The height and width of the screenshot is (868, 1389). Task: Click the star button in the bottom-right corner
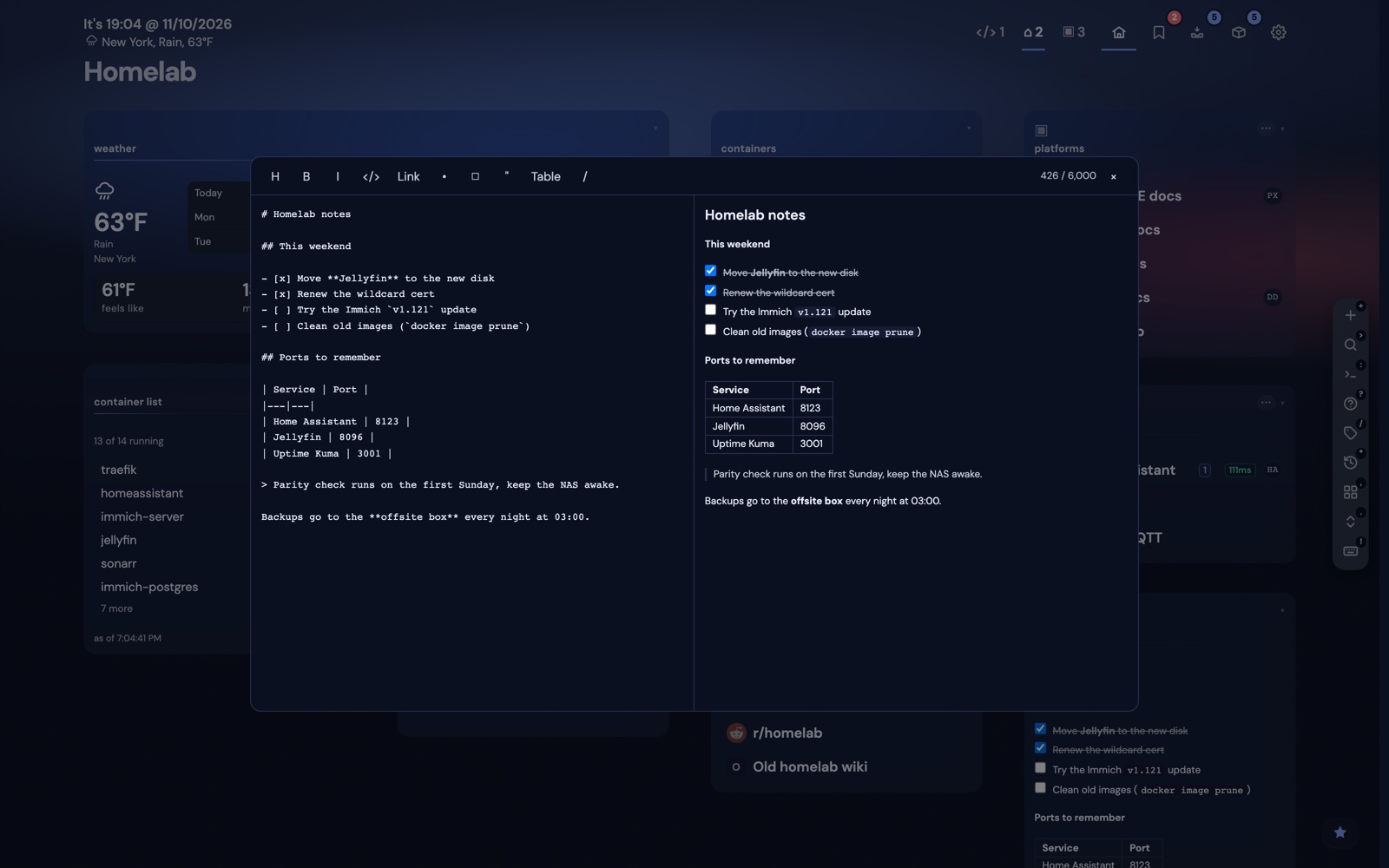pos(1340,832)
